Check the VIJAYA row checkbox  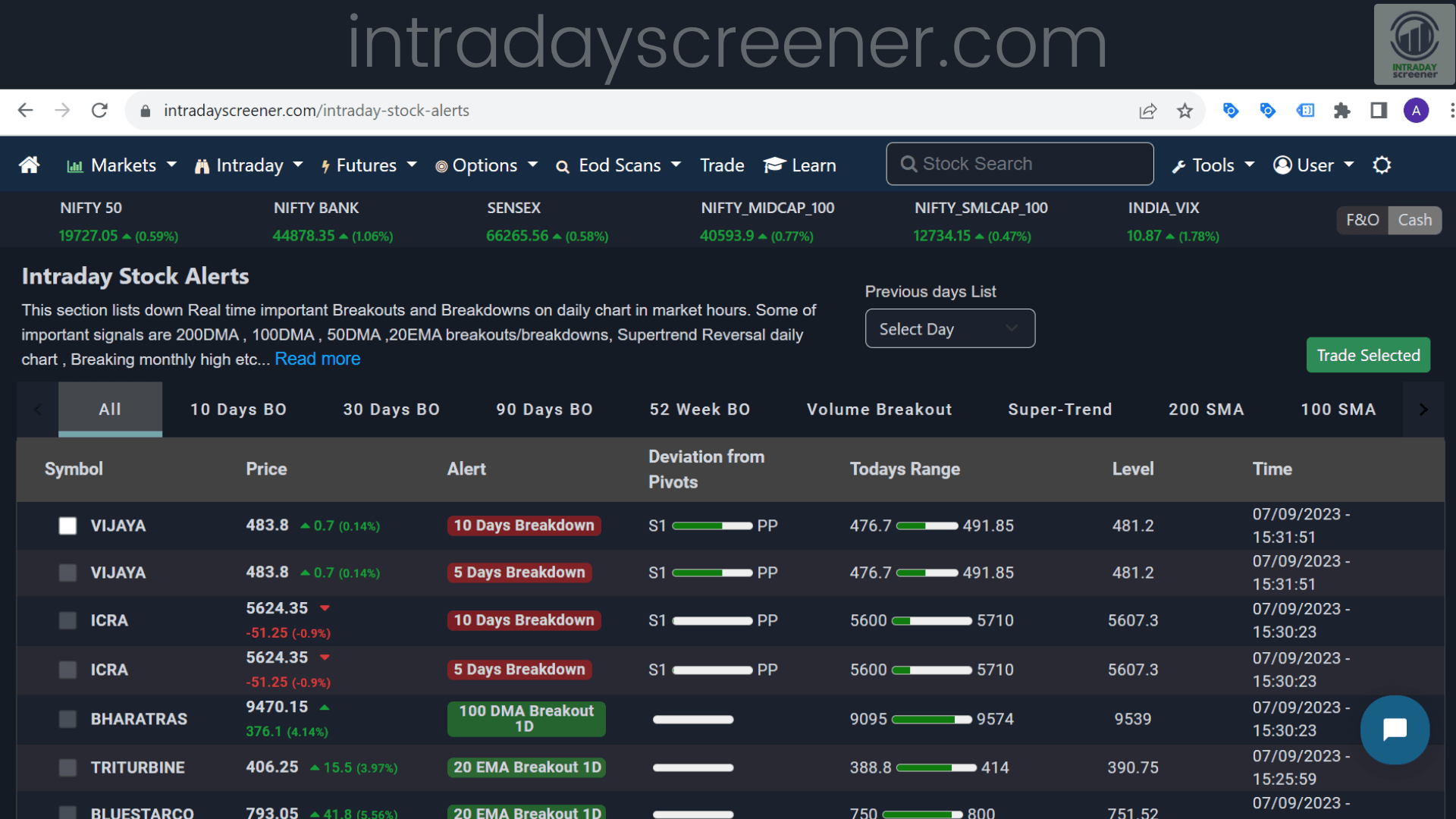(67, 526)
